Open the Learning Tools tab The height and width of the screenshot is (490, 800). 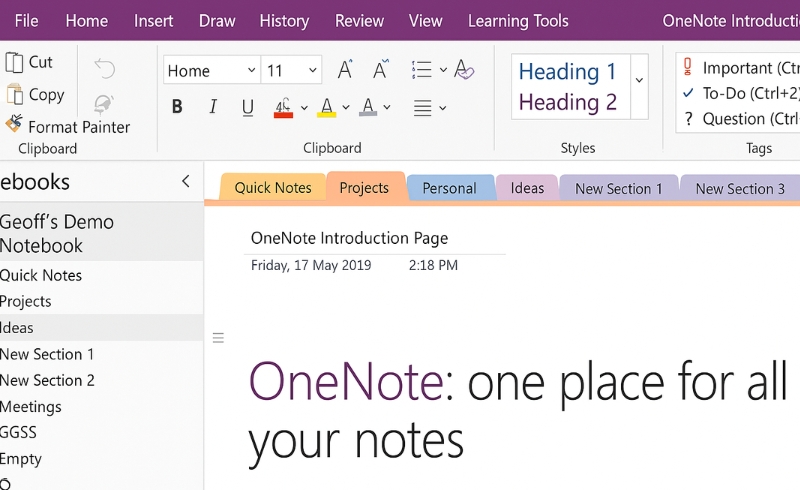coord(518,21)
